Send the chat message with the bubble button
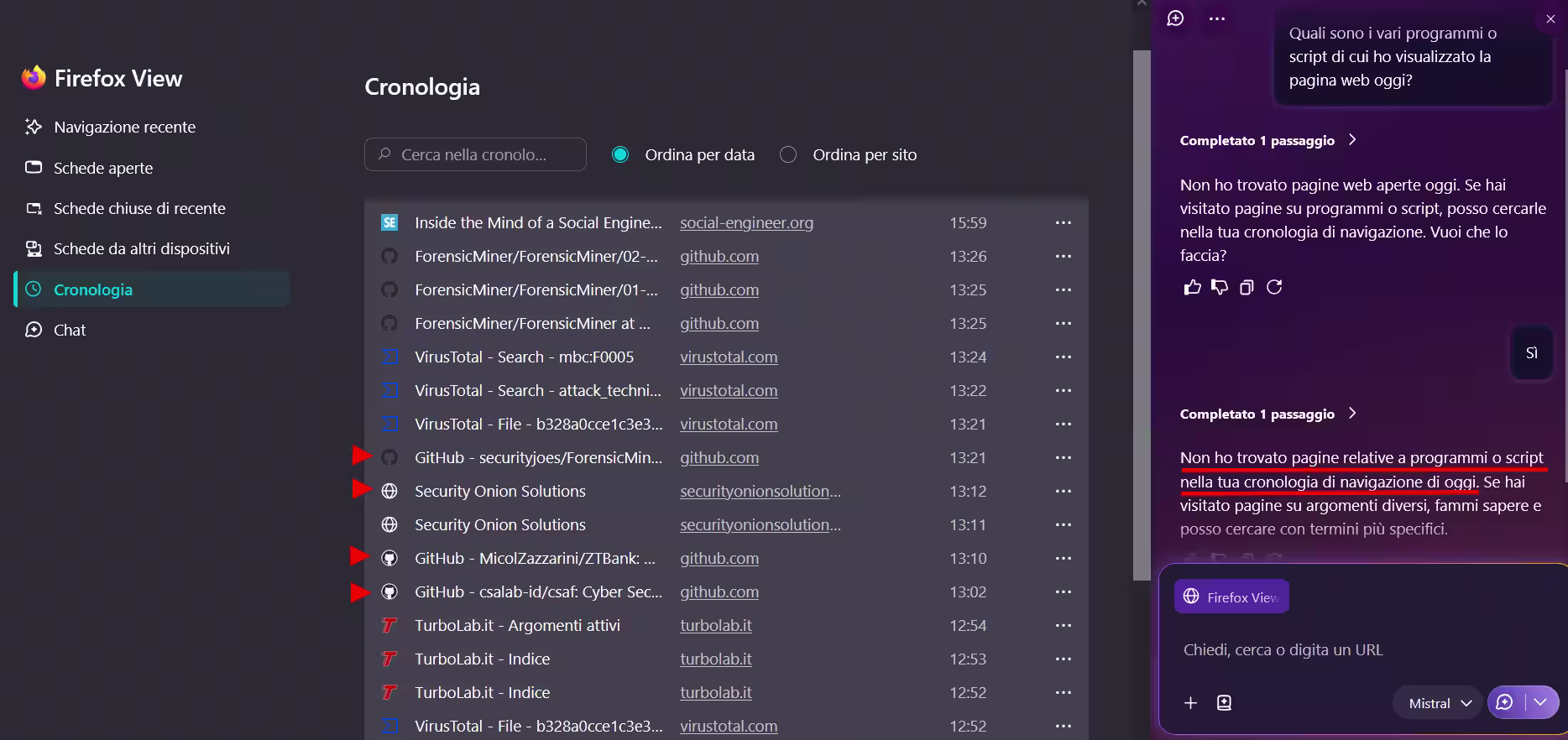The height and width of the screenshot is (740, 1568). pyautogui.click(x=1505, y=702)
